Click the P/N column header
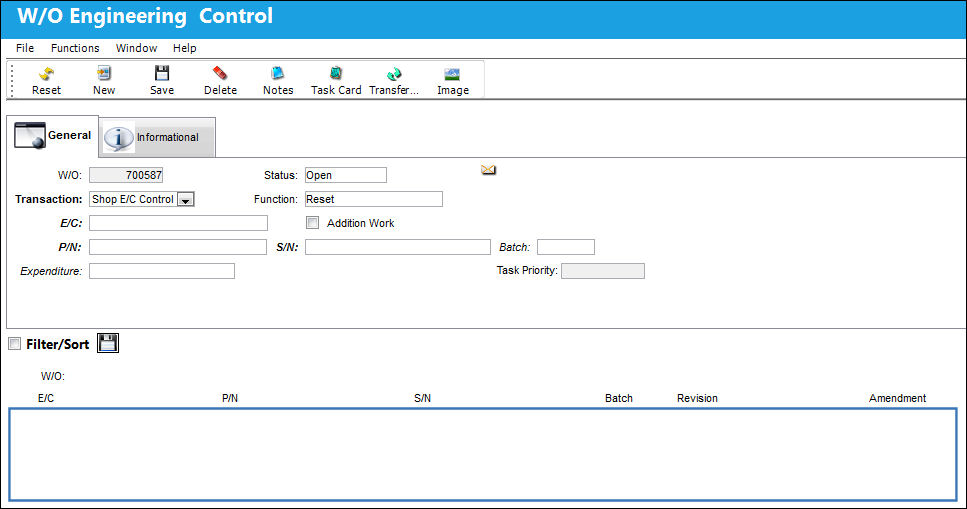This screenshot has width=967, height=509. 230,399
